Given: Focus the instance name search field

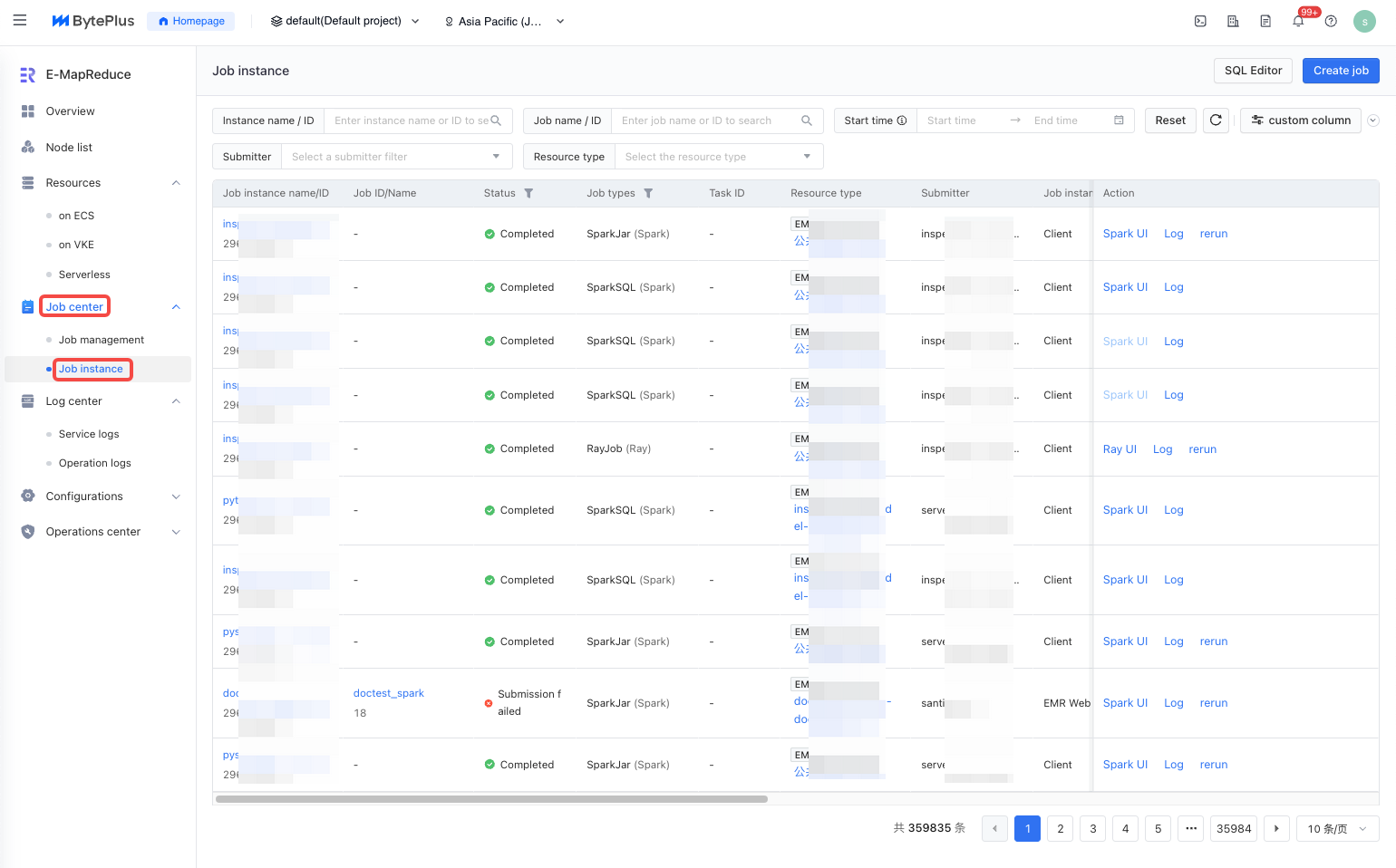Looking at the screenshot, I should tap(411, 121).
